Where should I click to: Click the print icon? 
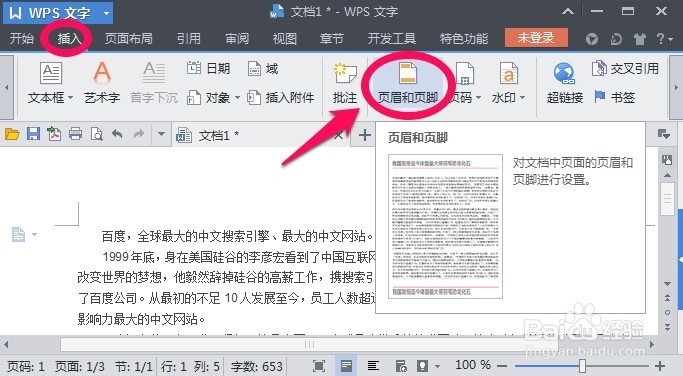[75, 134]
